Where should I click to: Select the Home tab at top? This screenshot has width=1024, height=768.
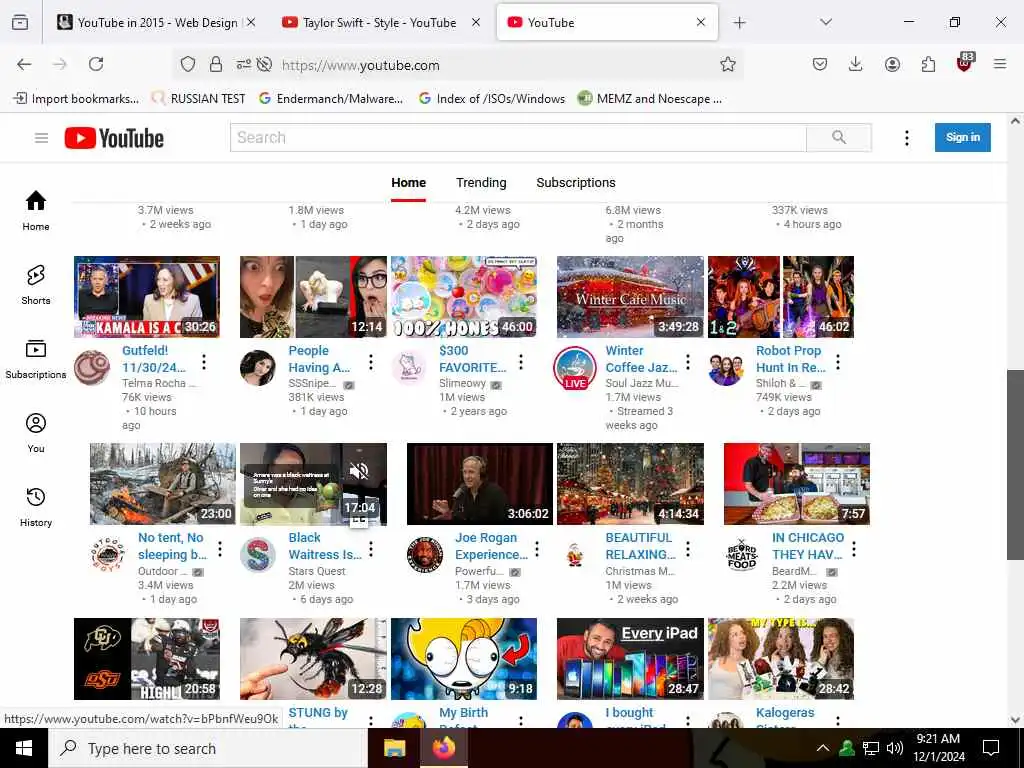409,183
